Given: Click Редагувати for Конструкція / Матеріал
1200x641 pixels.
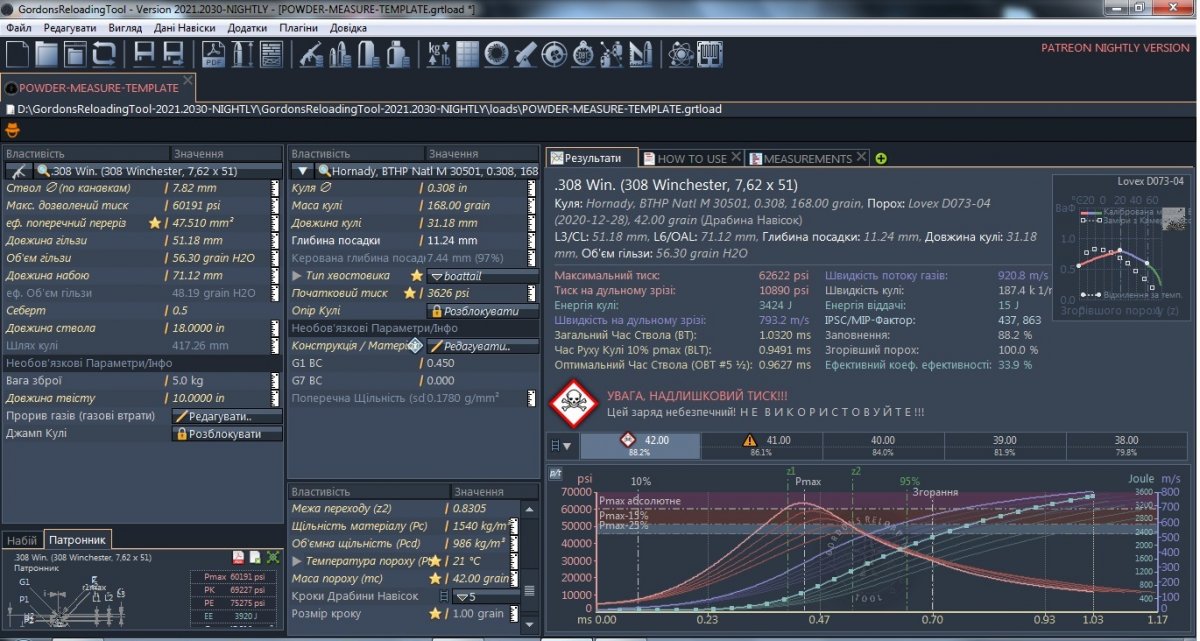Looking at the screenshot, I should point(483,346).
